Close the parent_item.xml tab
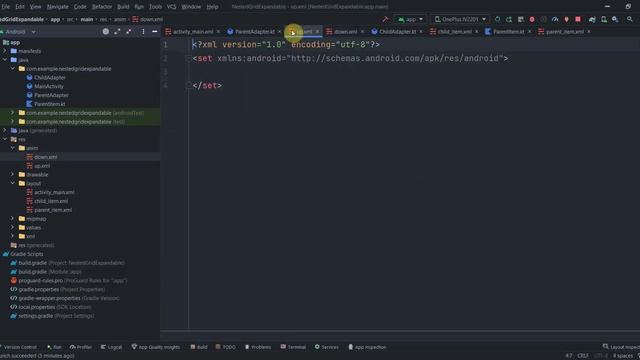 [589, 31]
